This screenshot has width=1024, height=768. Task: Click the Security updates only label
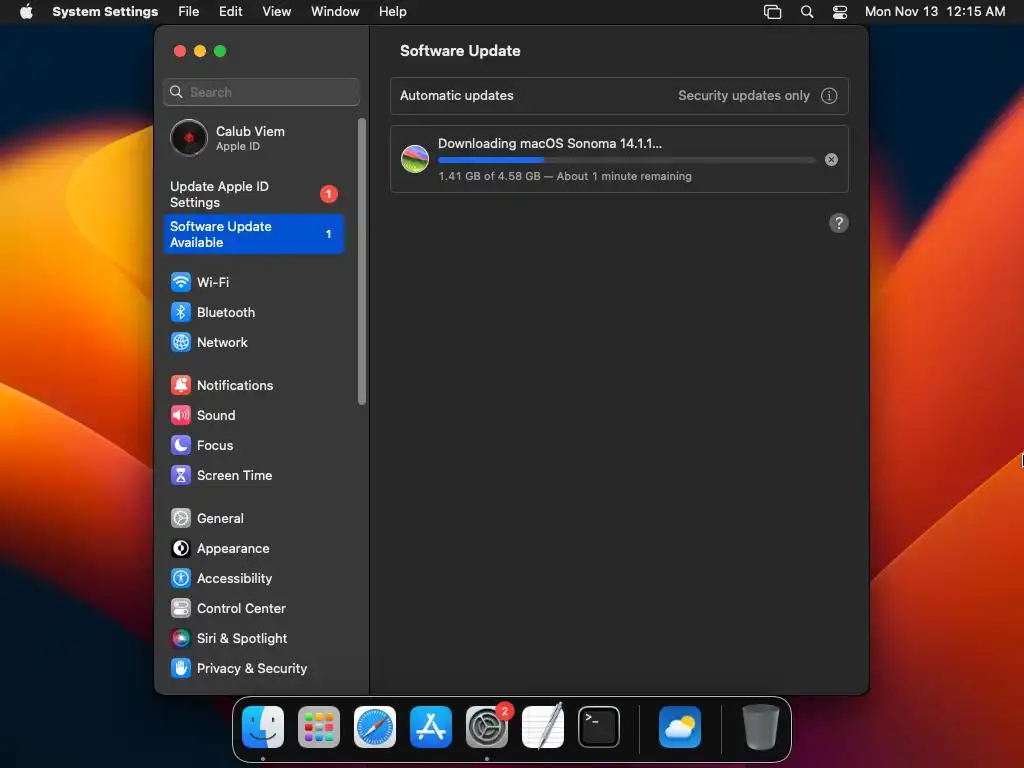pyautogui.click(x=744, y=96)
